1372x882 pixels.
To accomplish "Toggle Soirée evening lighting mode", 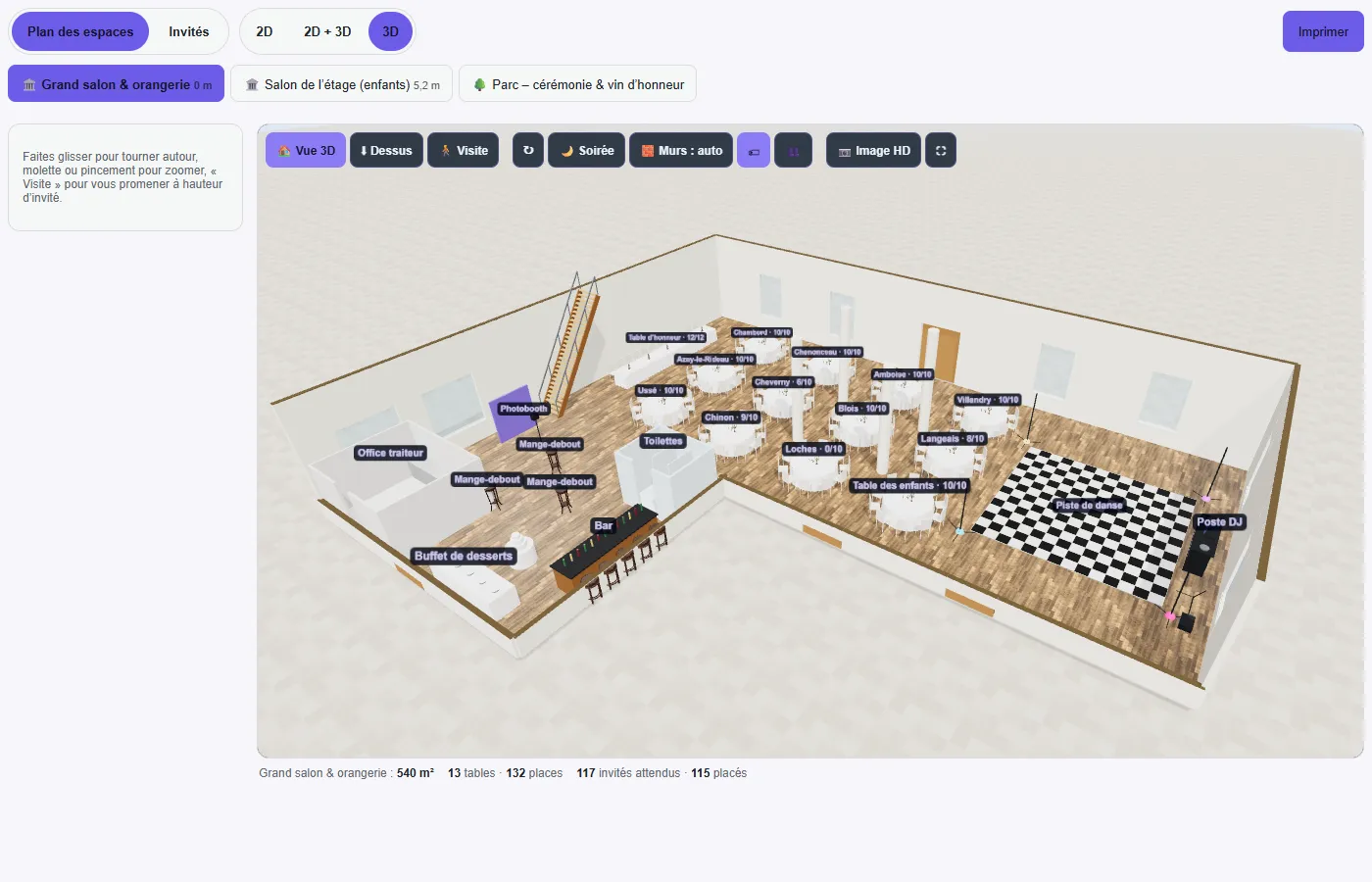I will [x=586, y=150].
